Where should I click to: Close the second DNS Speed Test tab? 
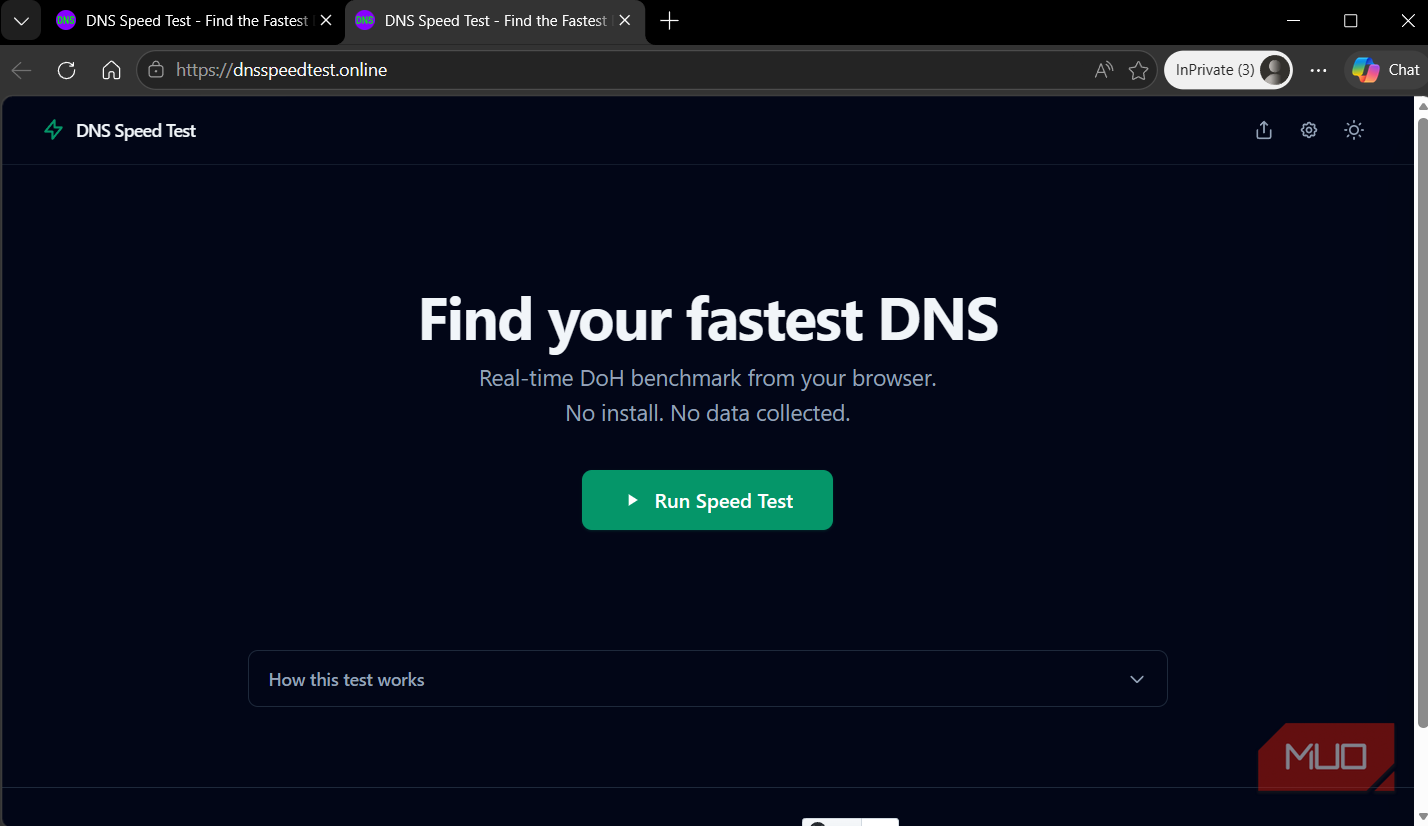tap(625, 20)
